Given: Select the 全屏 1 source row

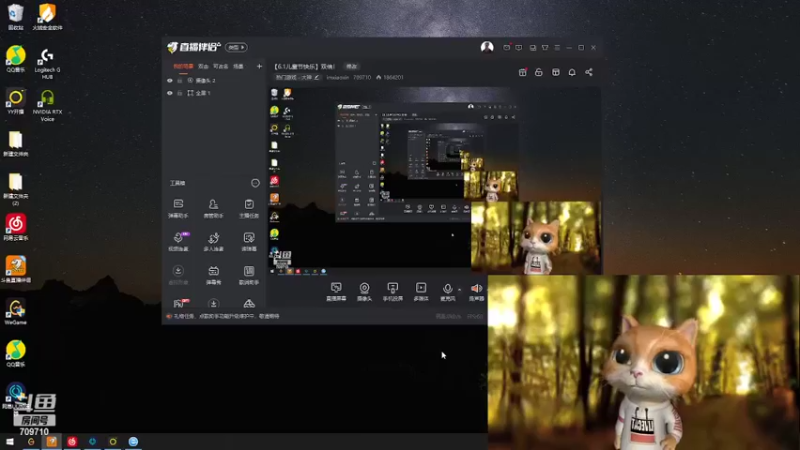Looking at the screenshot, I should (x=214, y=93).
